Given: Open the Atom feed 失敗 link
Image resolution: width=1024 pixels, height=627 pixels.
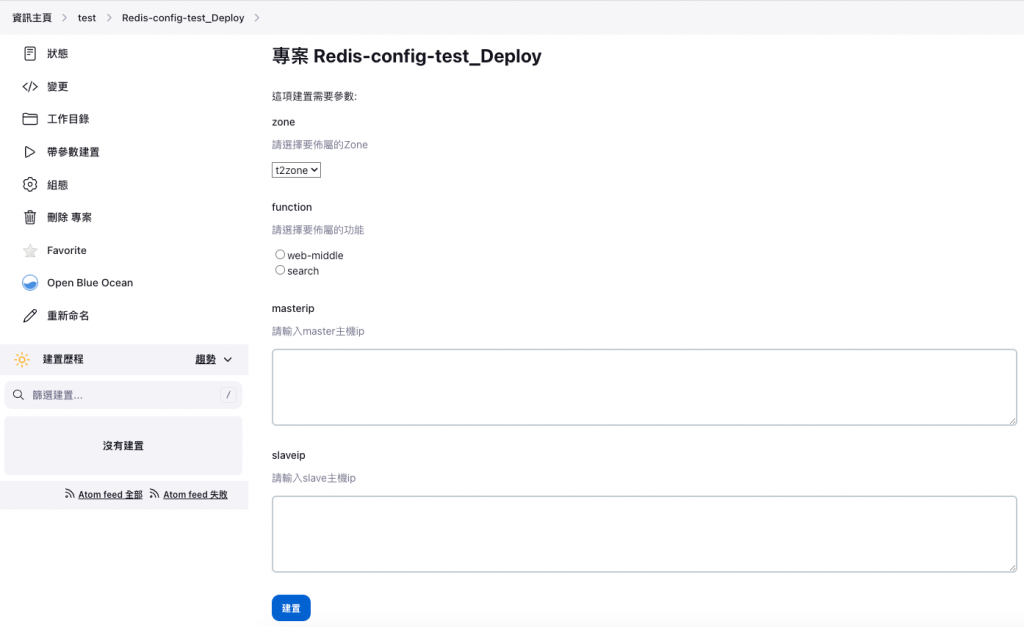Looking at the screenshot, I should [x=195, y=494].
